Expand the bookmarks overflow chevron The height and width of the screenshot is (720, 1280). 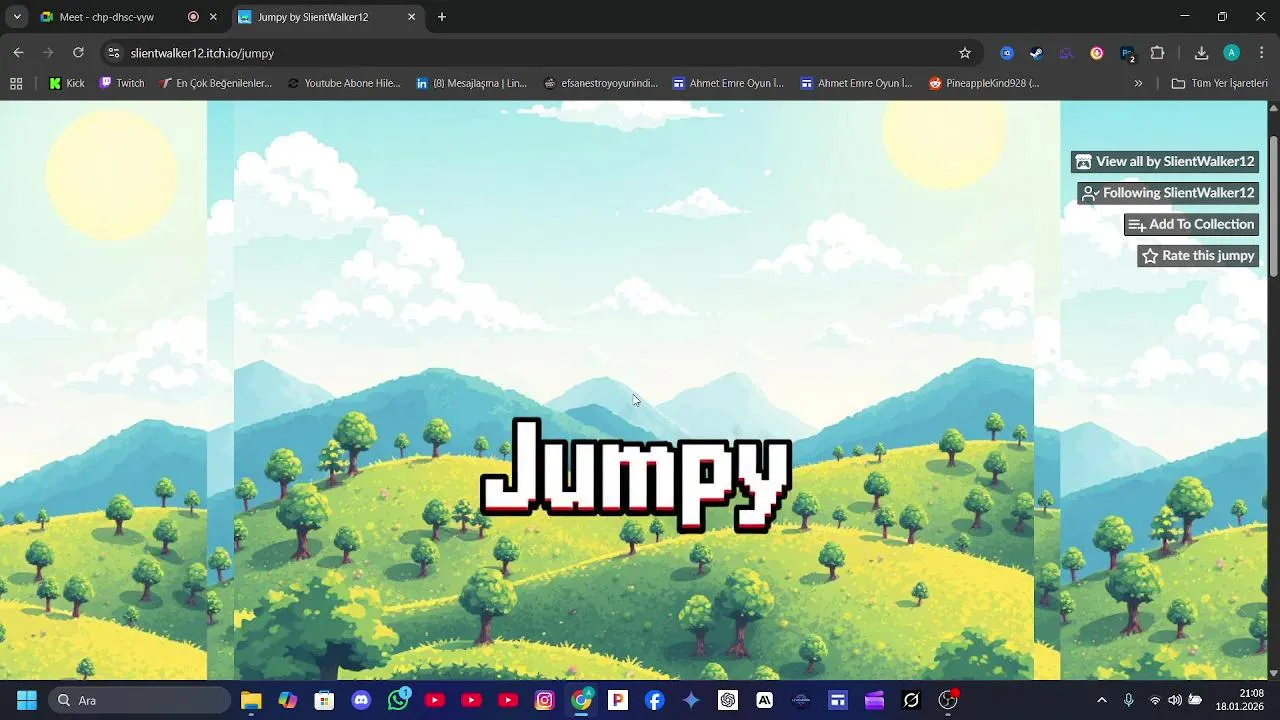point(1138,84)
